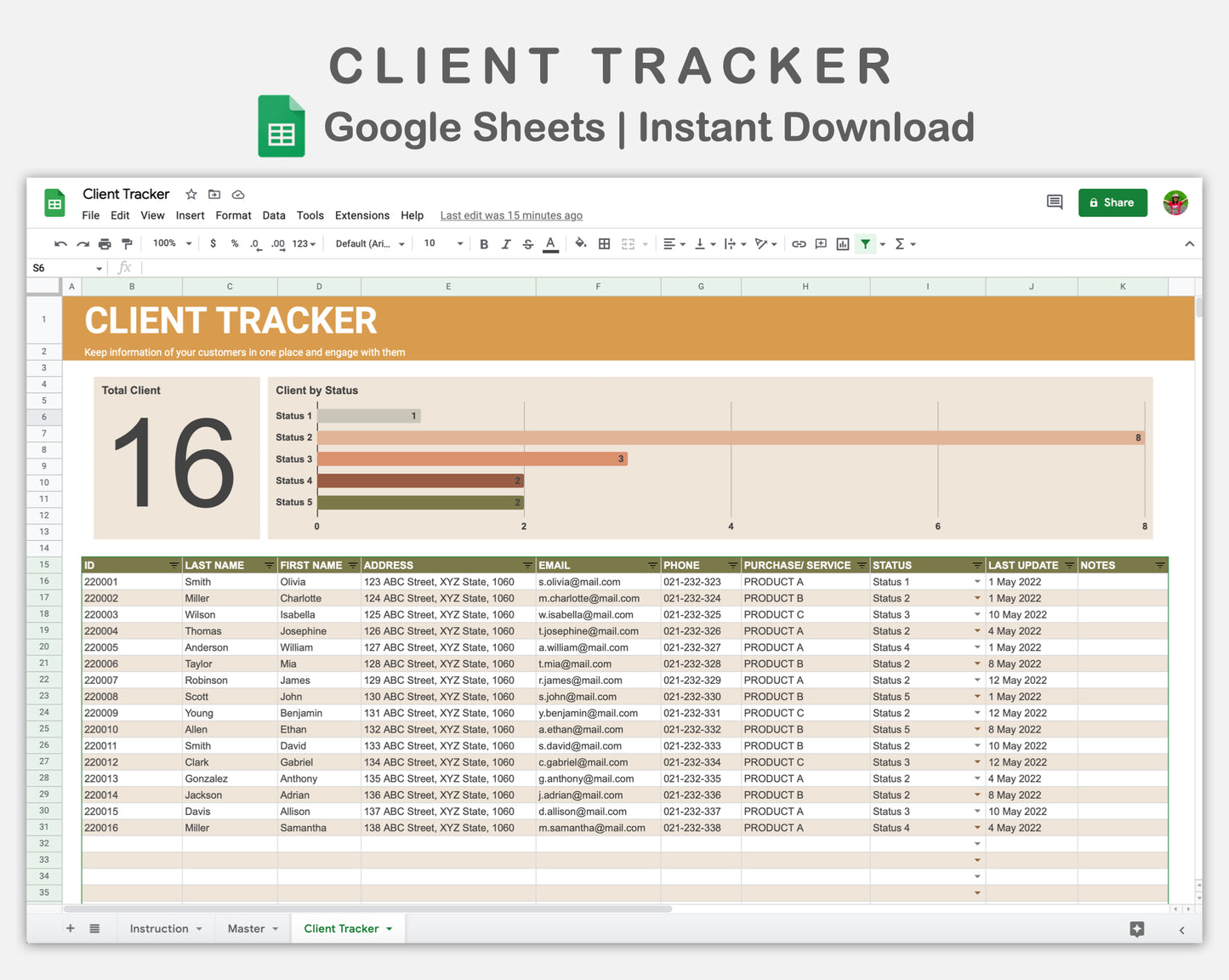The width and height of the screenshot is (1229, 980).
Task: Open the Text color picker
Action: point(550,243)
